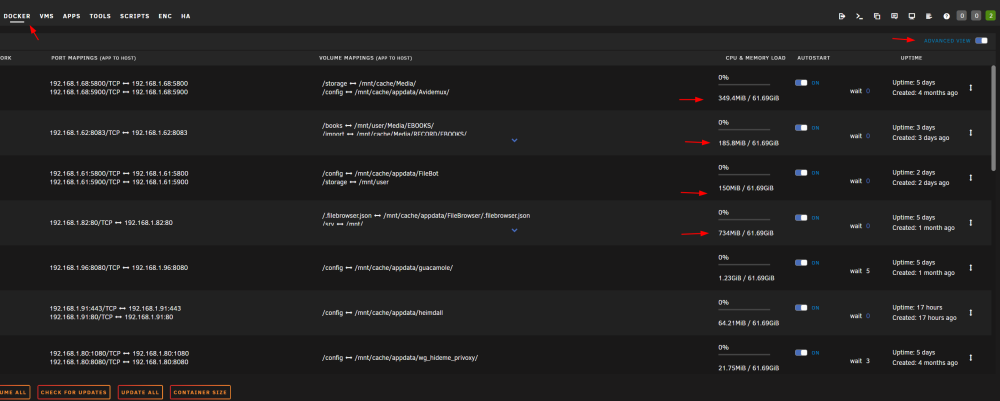Click the reorder arrows on the FileBot row

pyautogui.click(x=971, y=177)
